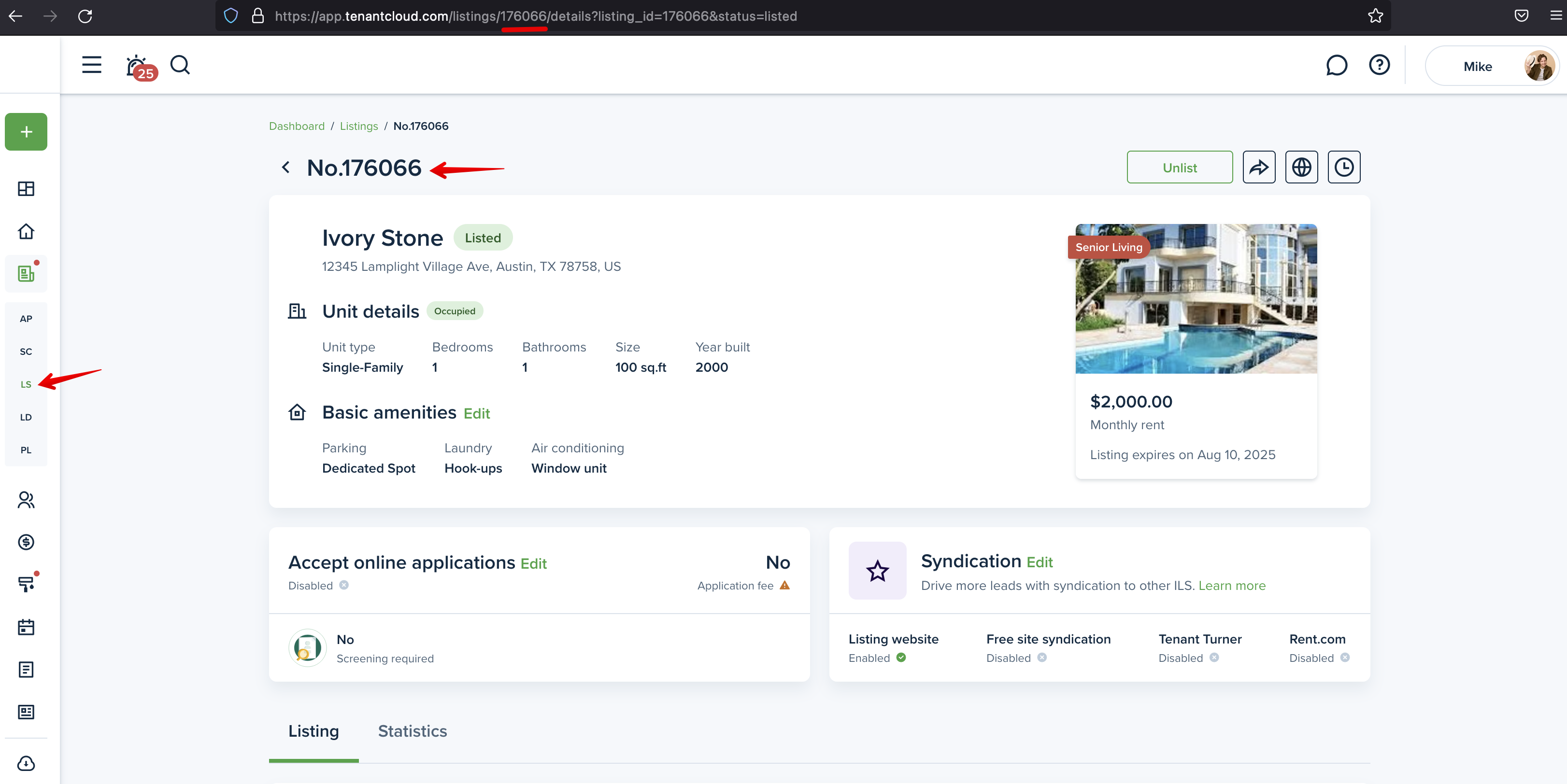Edit Basic amenities
Screen dimensions: 1567x784
coord(476,414)
